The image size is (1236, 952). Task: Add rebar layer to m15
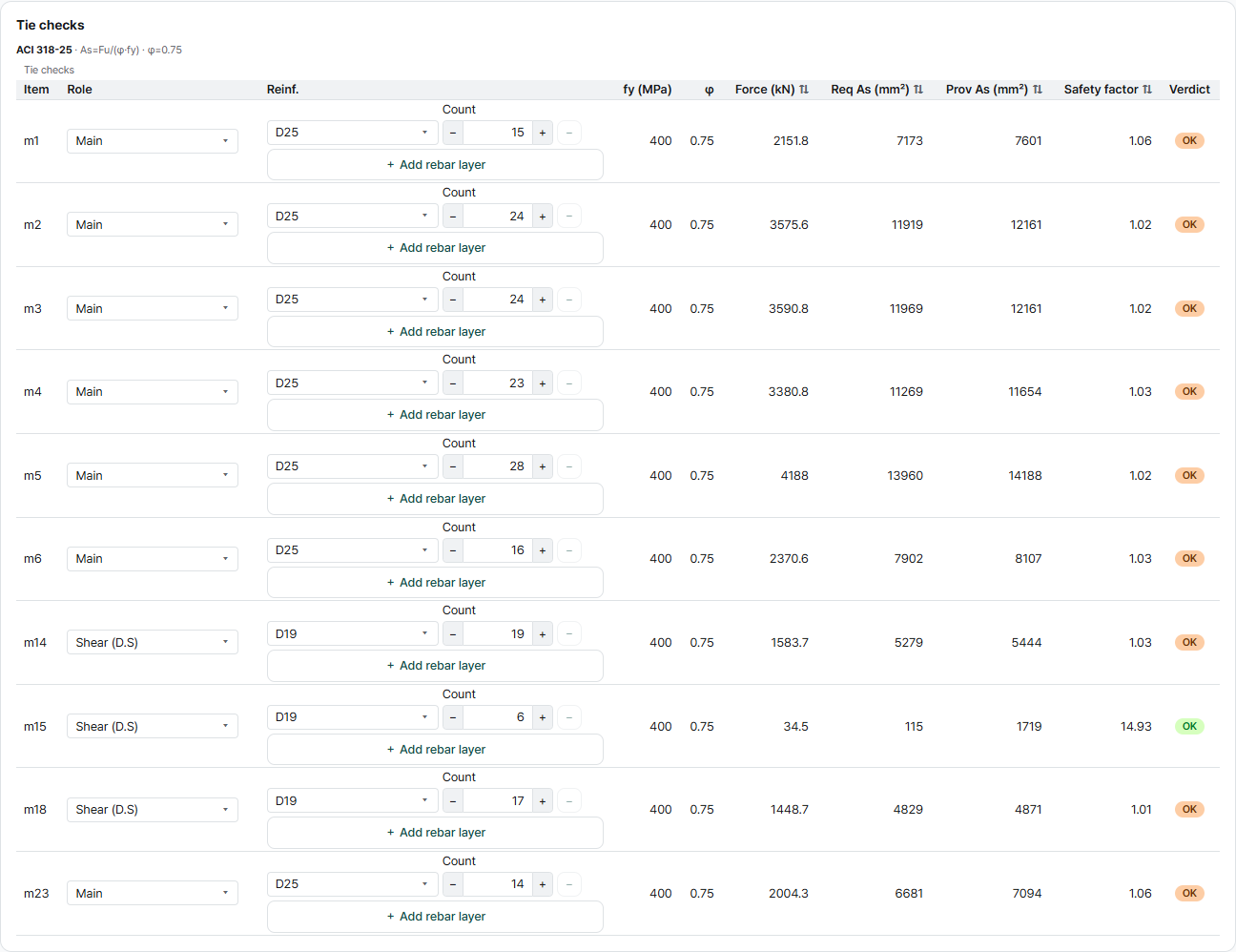tap(435, 750)
